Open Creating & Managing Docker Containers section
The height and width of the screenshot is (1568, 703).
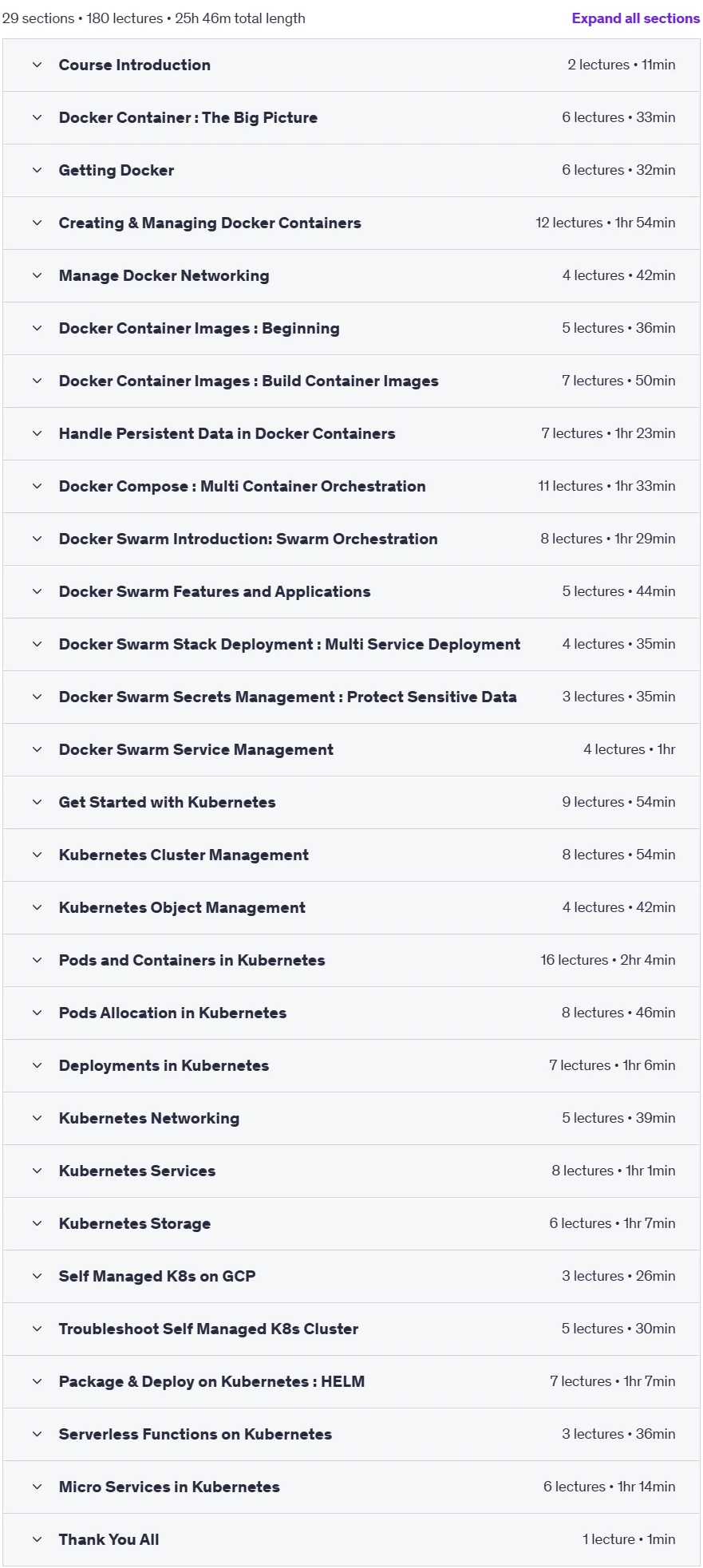[351, 223]
